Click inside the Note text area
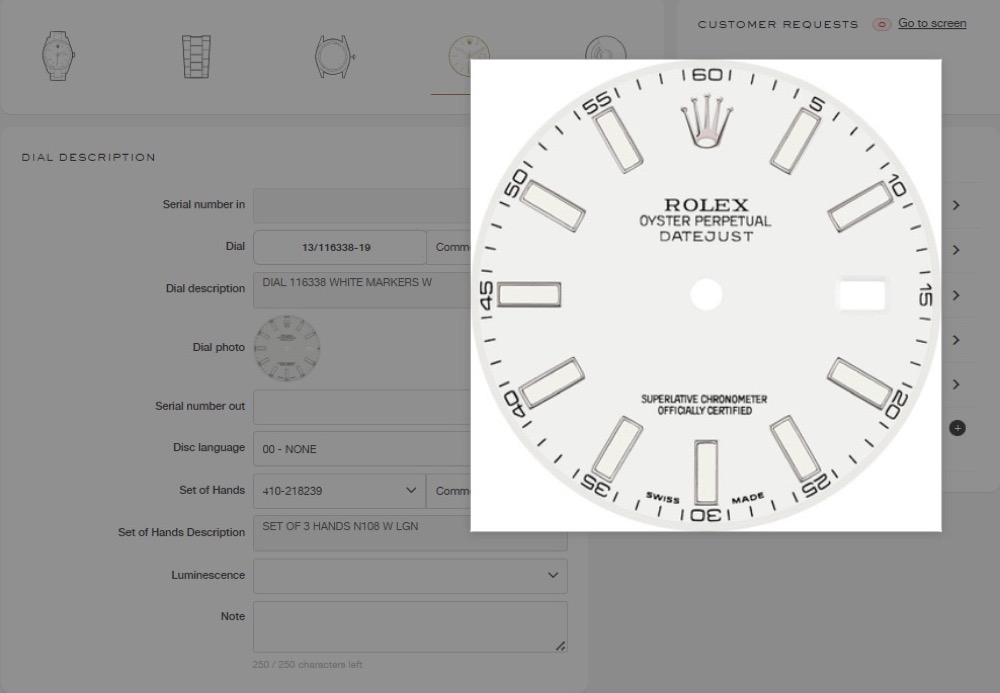The image size is (1000, 693). [408, 626]
